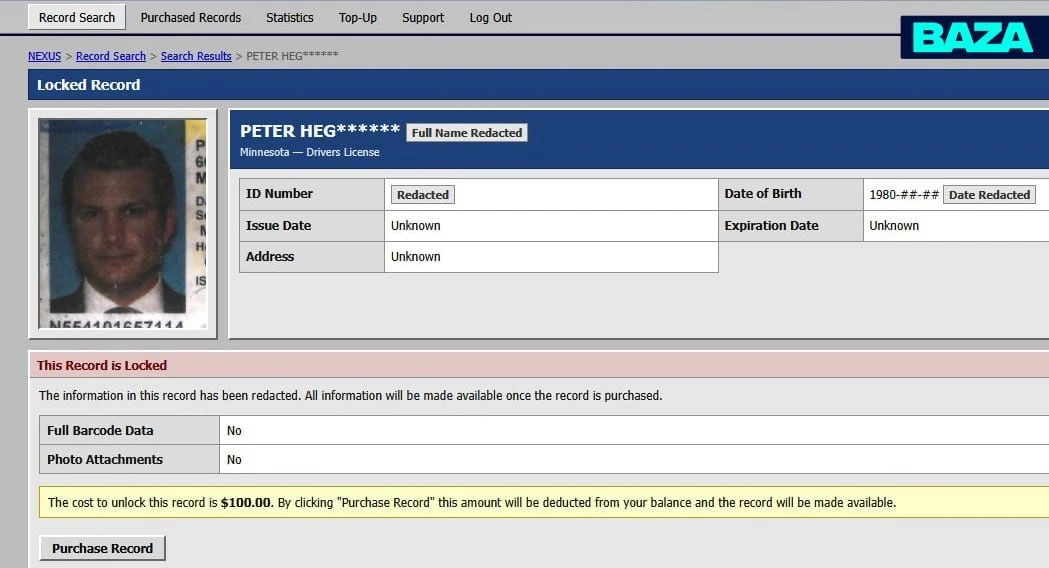Click the Purchase Record button

[x=102, y=548]
